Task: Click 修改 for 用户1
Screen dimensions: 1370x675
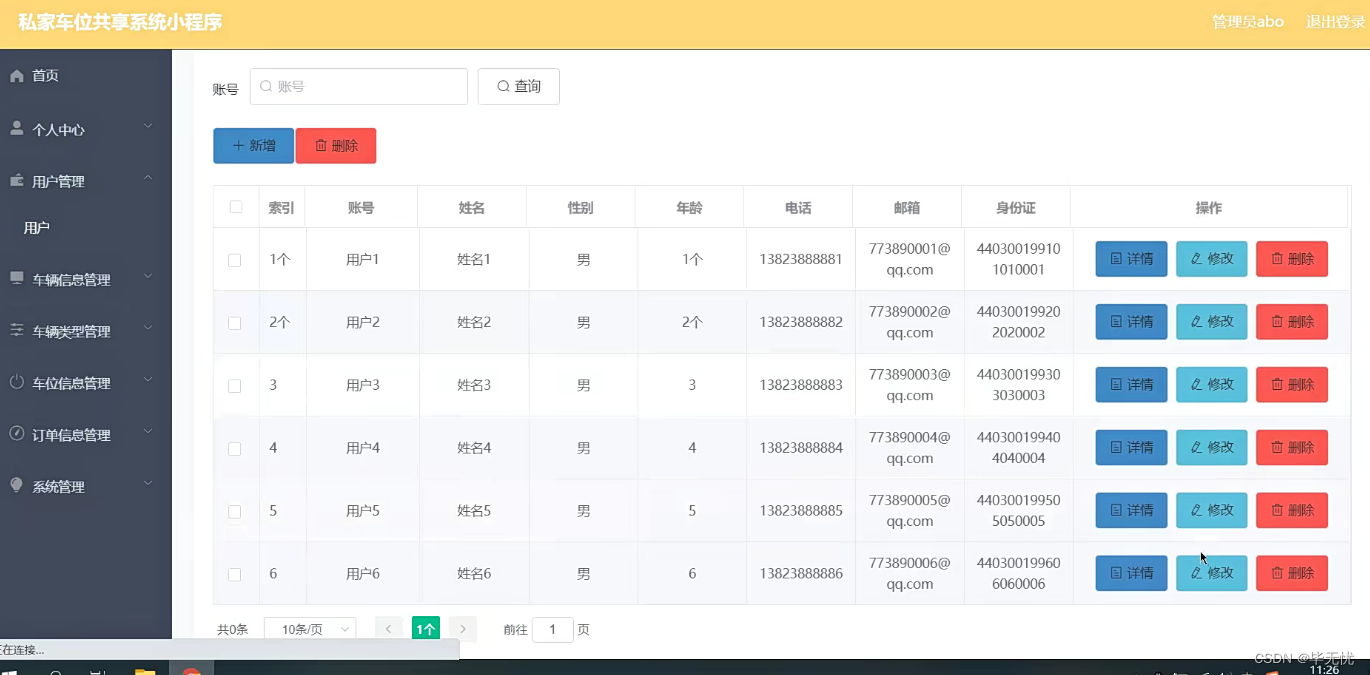Action: tap(1211, 259)
